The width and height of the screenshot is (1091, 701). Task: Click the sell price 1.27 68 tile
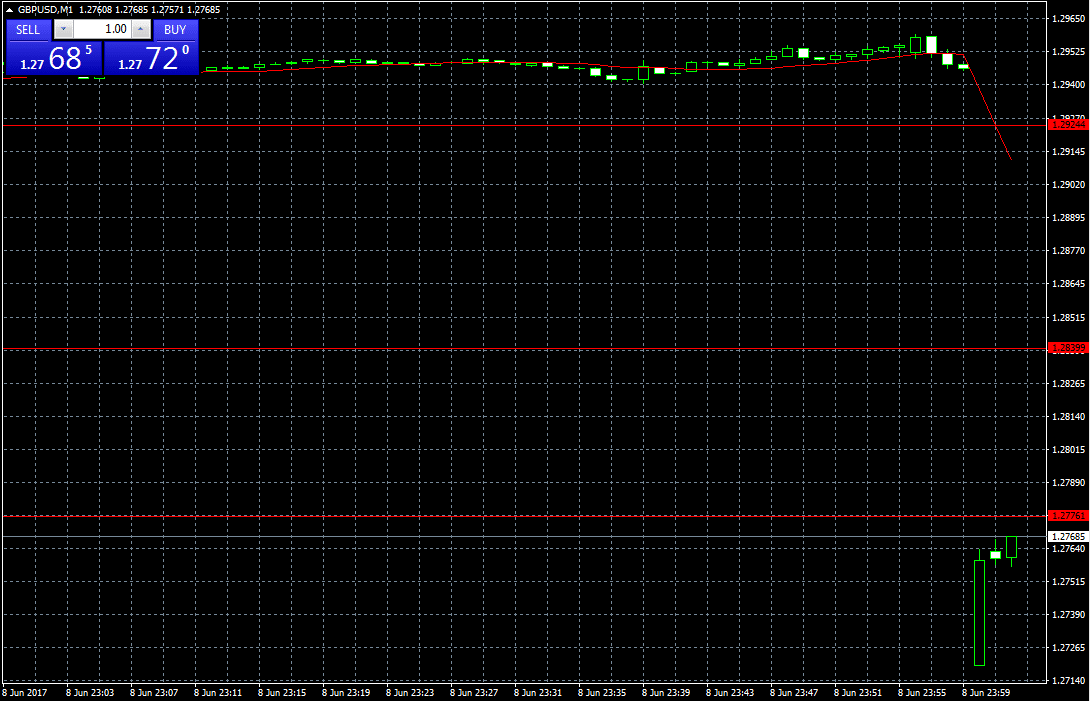coord(54,58)
